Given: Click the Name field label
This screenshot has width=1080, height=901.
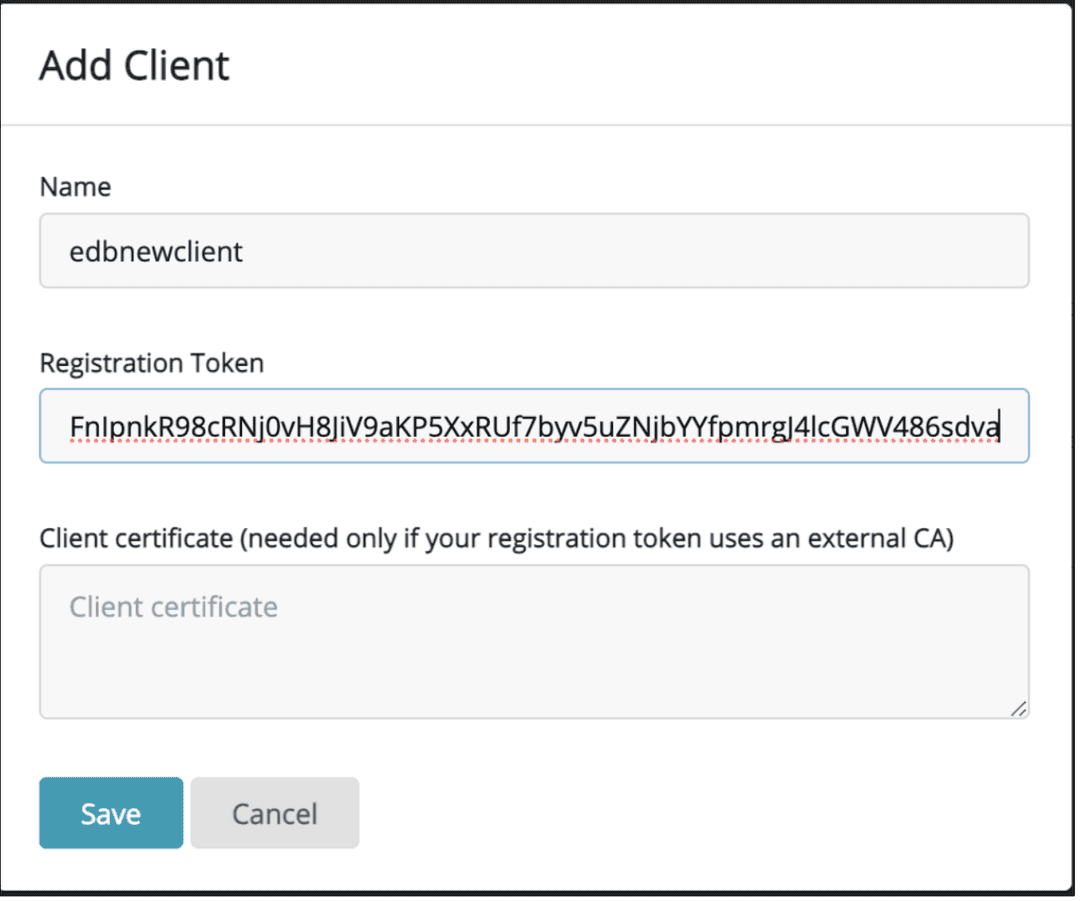Looking at the screenshot, I should (74, 186).
